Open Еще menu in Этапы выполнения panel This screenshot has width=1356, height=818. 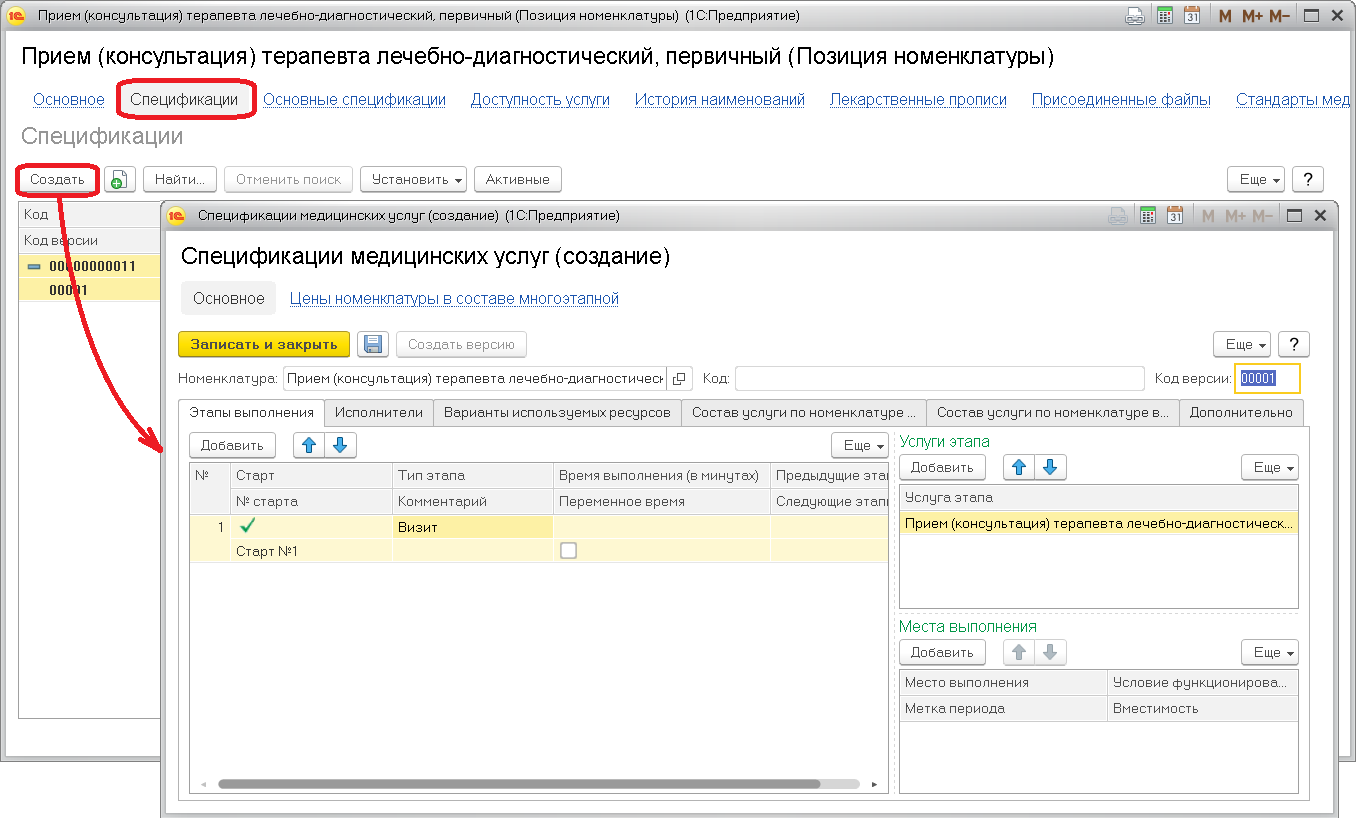860,445
